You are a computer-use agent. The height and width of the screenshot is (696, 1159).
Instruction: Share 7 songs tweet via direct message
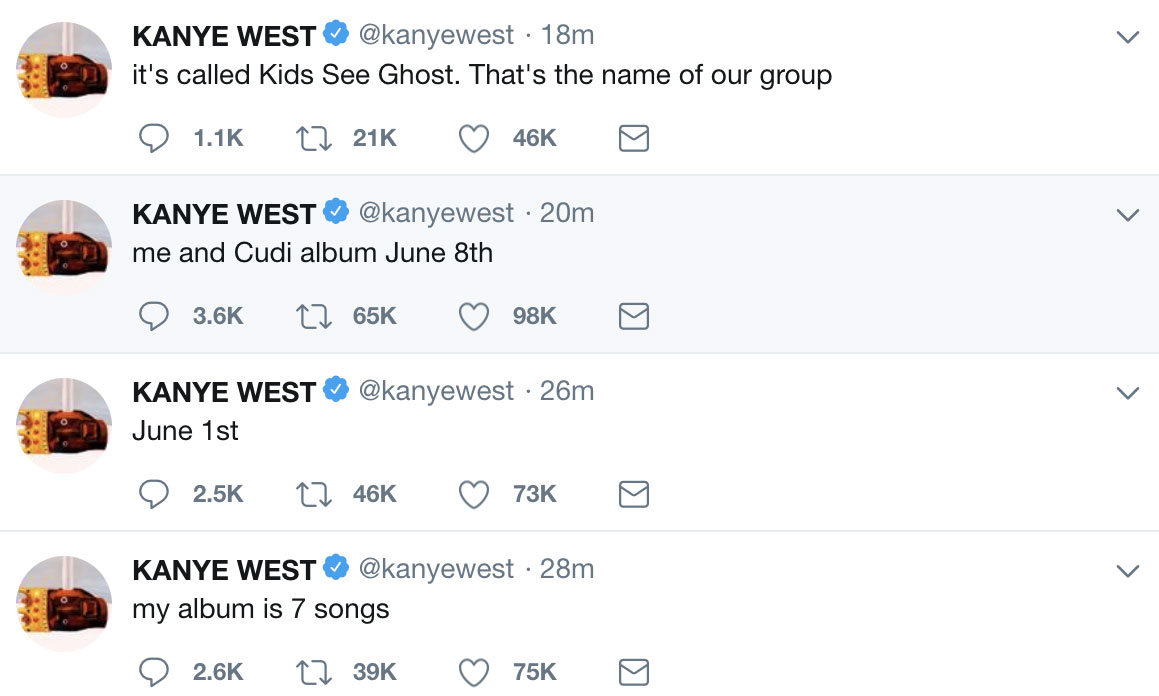click(x=634, y=672)
